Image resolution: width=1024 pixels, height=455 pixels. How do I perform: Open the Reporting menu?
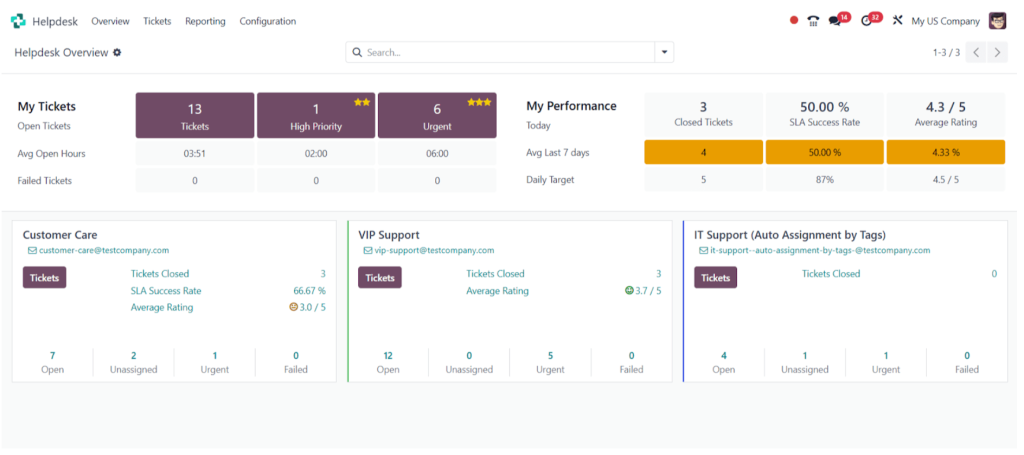click(205, 21)
